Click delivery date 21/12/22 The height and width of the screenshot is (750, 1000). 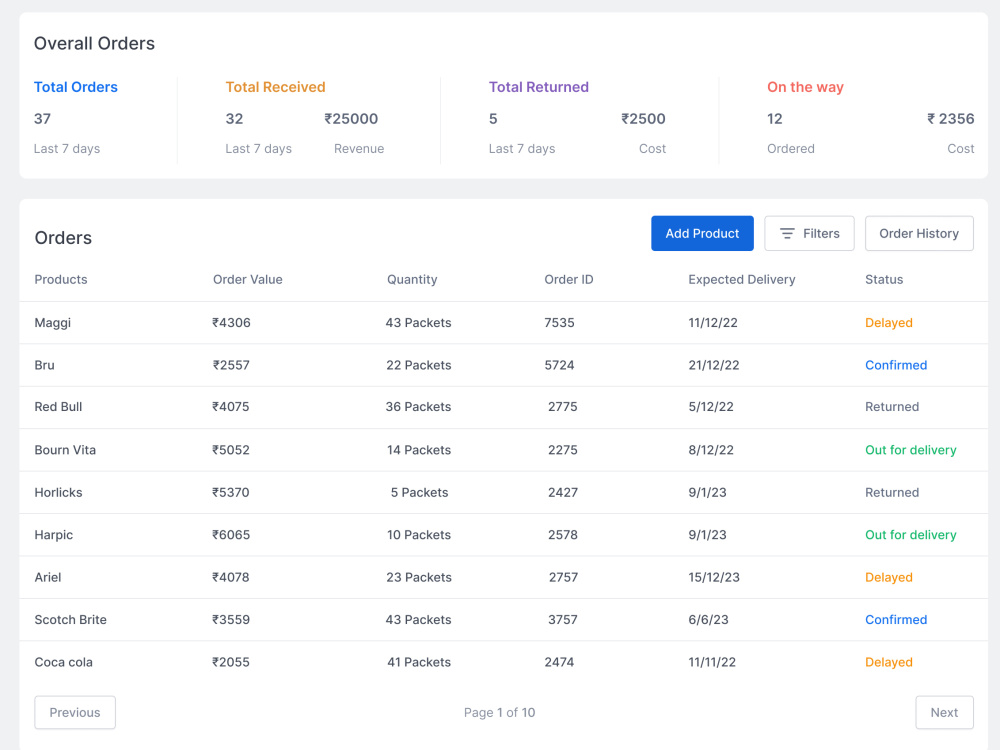714,365
